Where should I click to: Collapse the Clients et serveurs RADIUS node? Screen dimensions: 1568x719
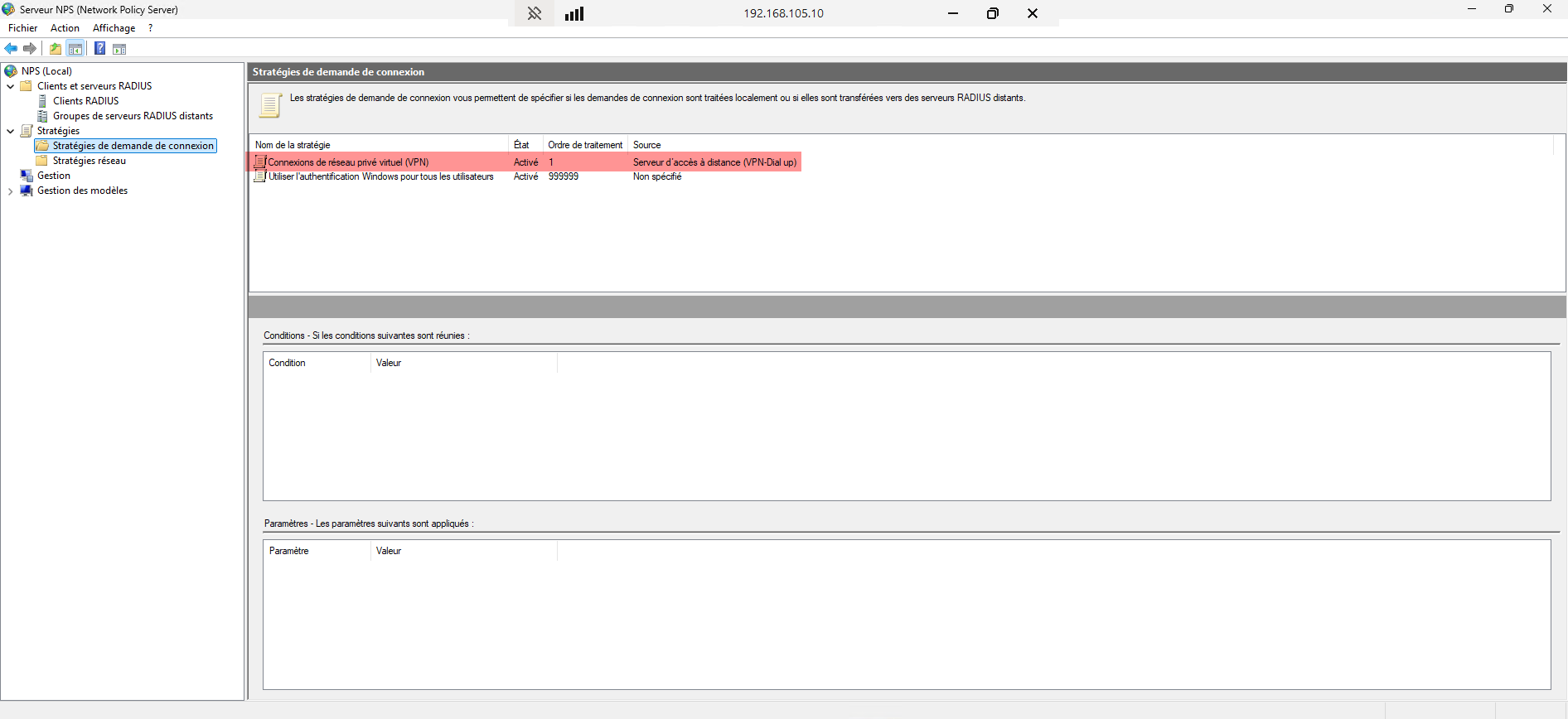pyautogui.click(x=10, y=86)
